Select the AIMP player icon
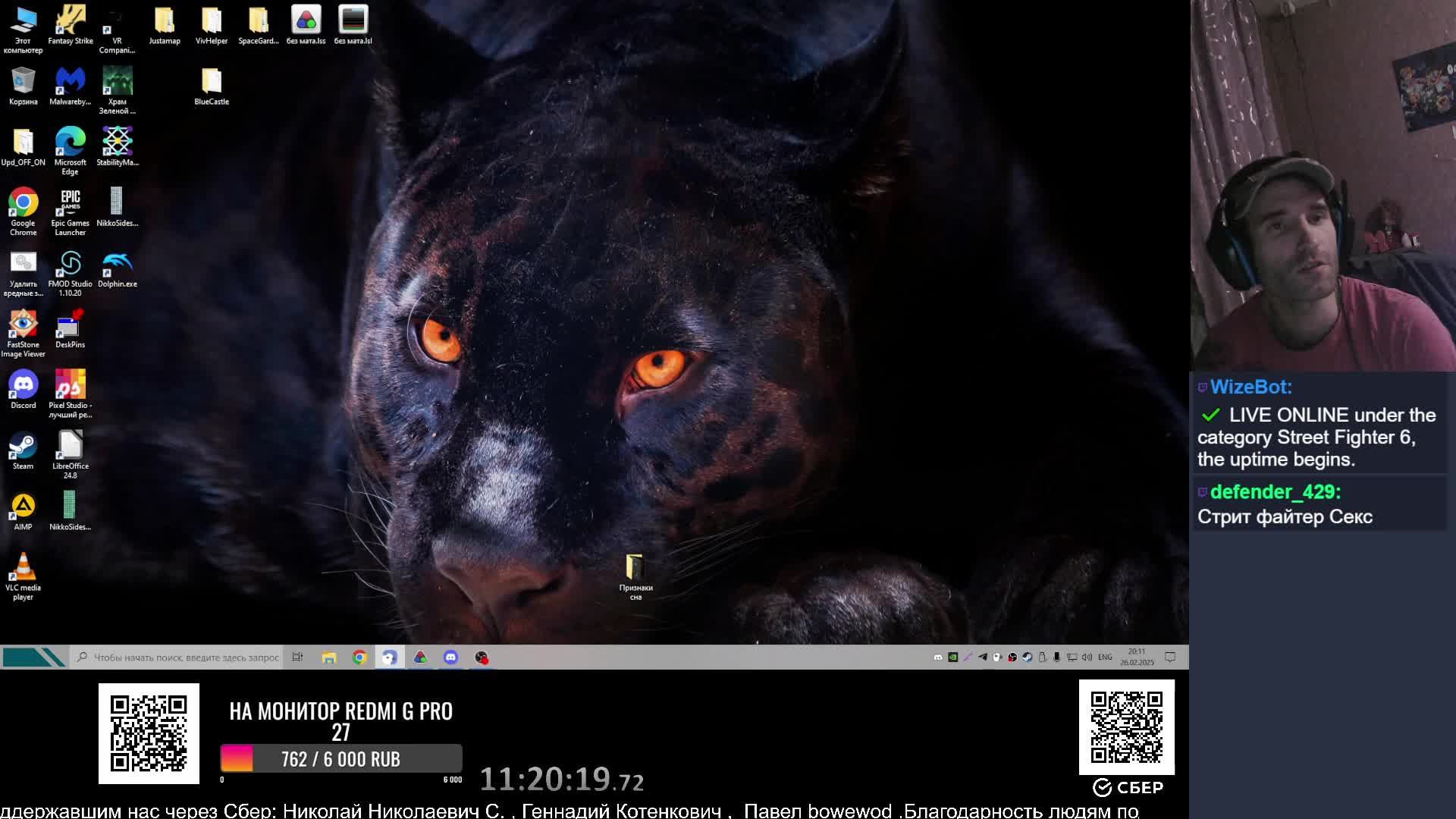Viewport: 1456px width, 819px height. [23, 509]
